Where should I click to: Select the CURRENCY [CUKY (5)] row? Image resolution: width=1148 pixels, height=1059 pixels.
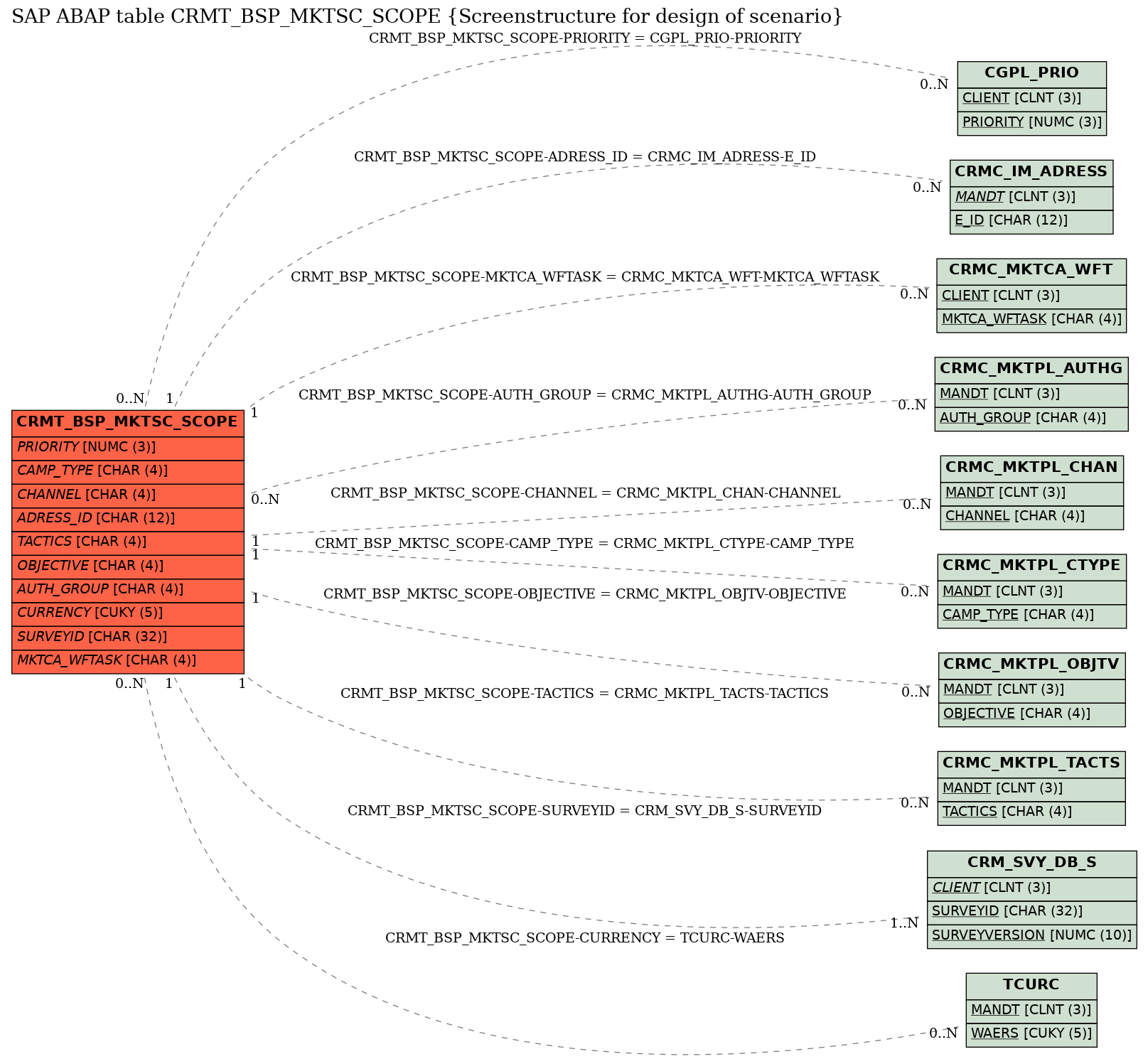click(x=128, y=613)
